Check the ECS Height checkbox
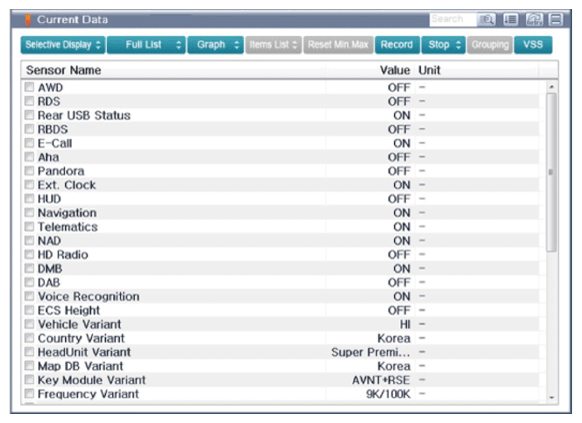 coord(29,310)
